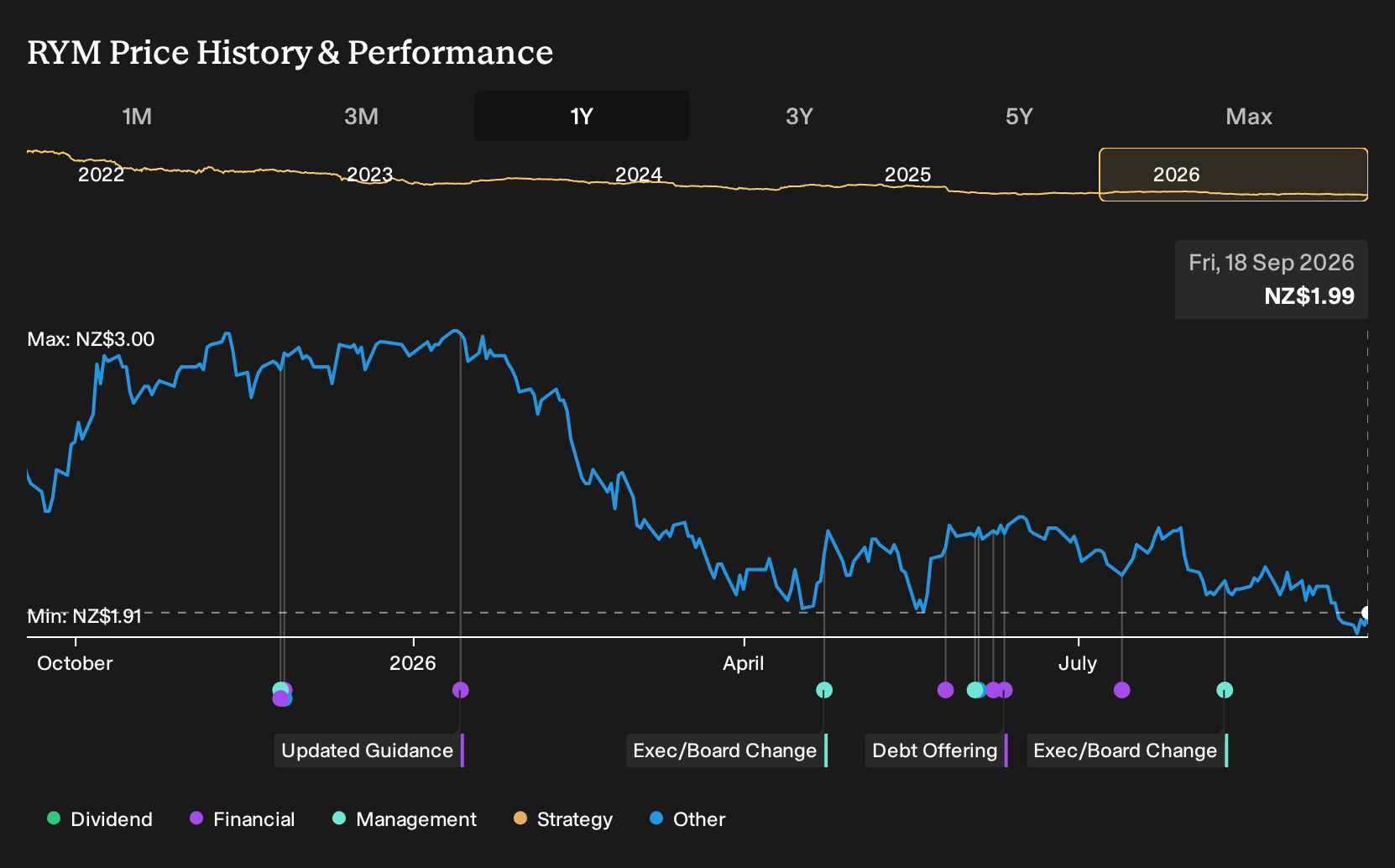Open the Exec/Board Change label after July
1395x868 pixels.
[x=1127, y=750]
